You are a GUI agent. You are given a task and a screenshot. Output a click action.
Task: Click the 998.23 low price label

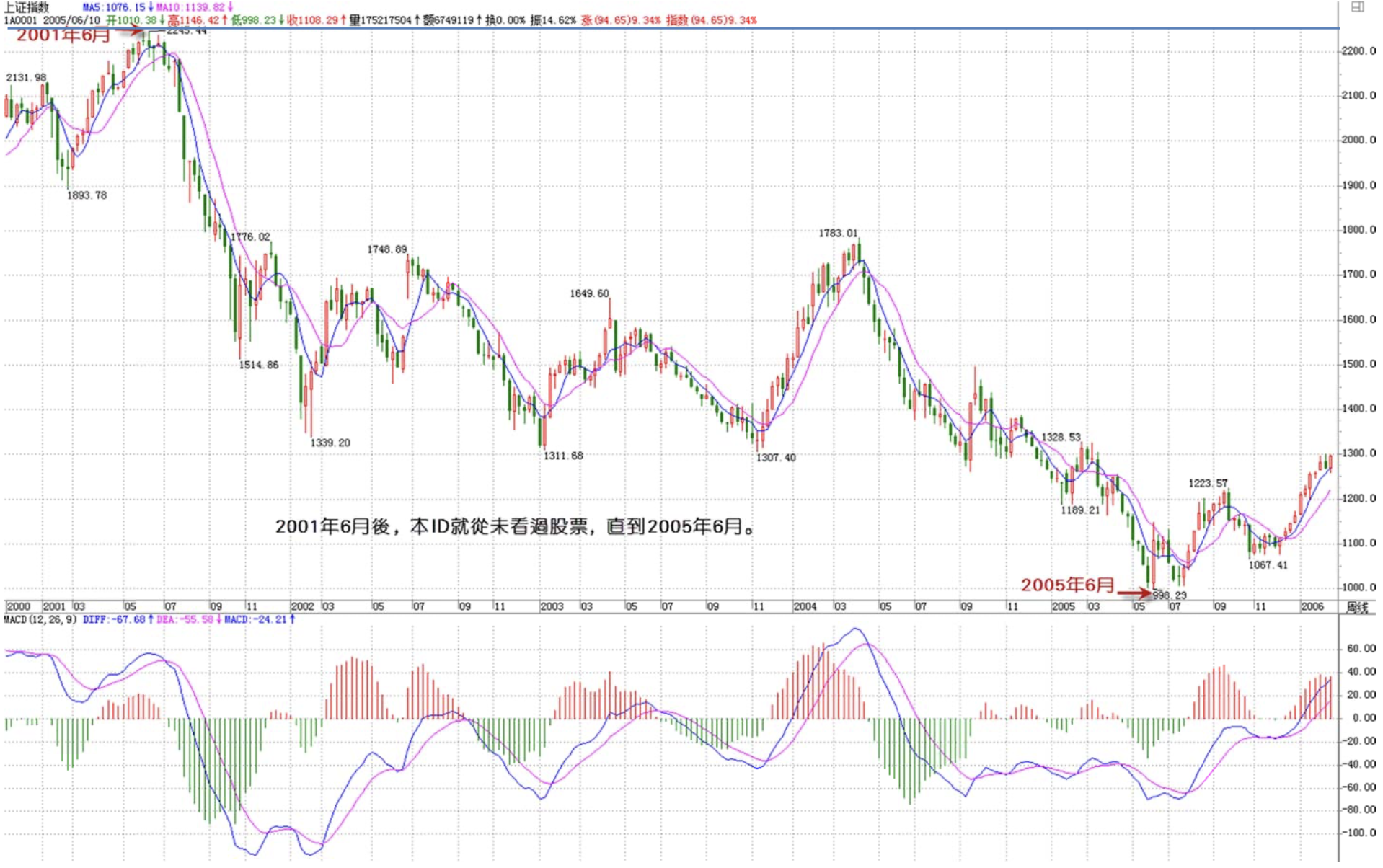[1169, 595]
